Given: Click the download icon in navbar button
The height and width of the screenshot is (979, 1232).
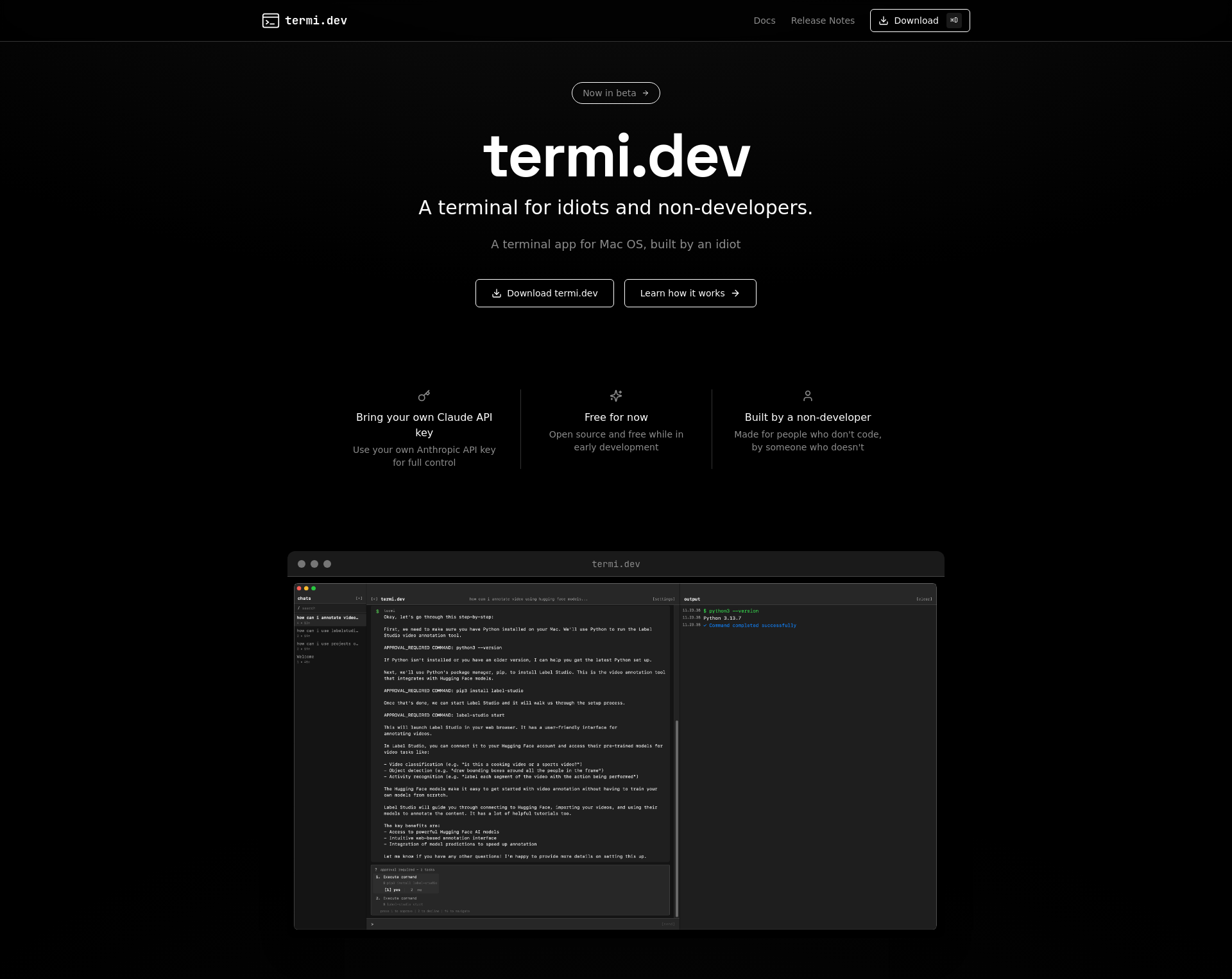Looking at the screenshot, I should pyautogui.click(x=884, y=21).
